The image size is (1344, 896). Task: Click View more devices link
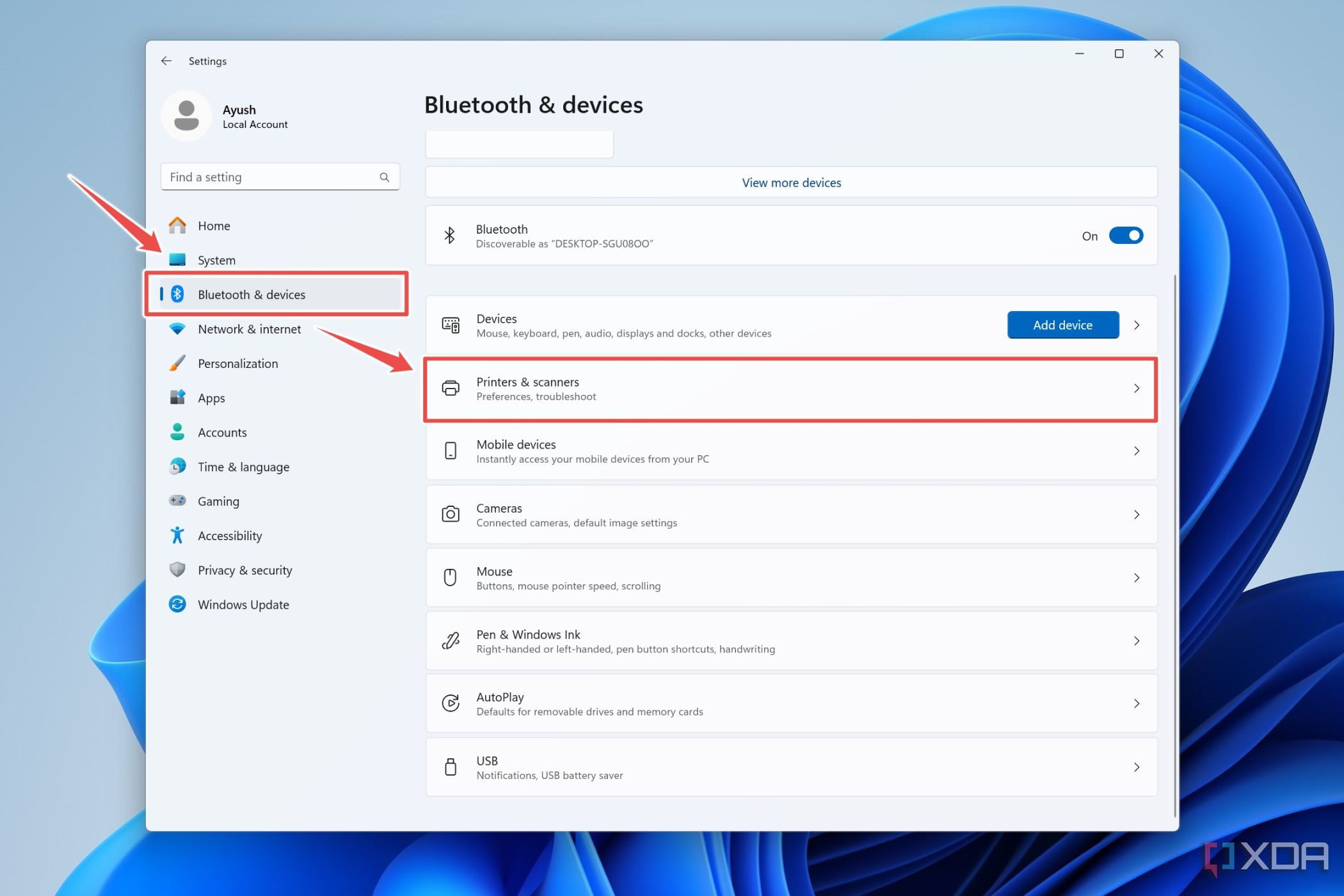791,182
